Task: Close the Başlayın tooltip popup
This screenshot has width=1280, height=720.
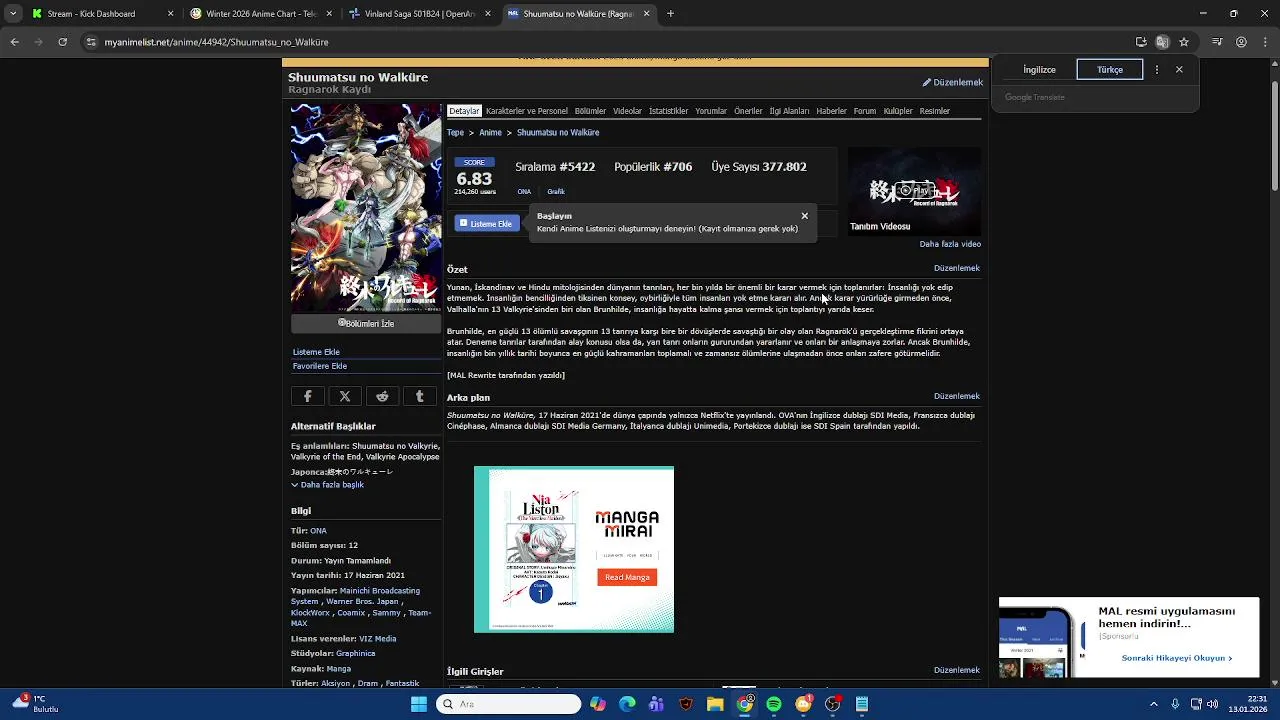Action: coord(804,216)
